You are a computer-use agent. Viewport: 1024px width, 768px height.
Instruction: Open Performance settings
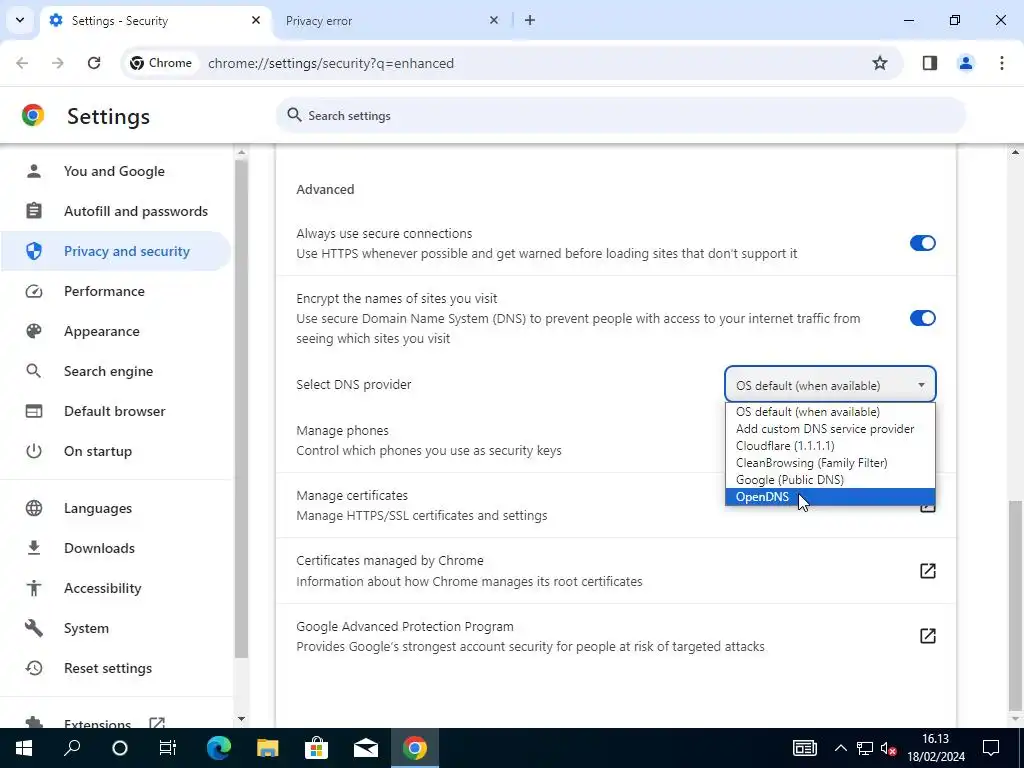tap(114, 291)
